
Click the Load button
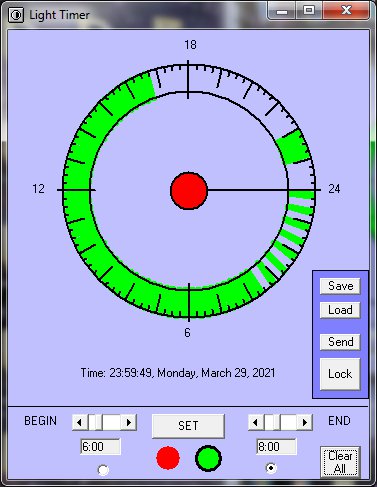(340, 310)
